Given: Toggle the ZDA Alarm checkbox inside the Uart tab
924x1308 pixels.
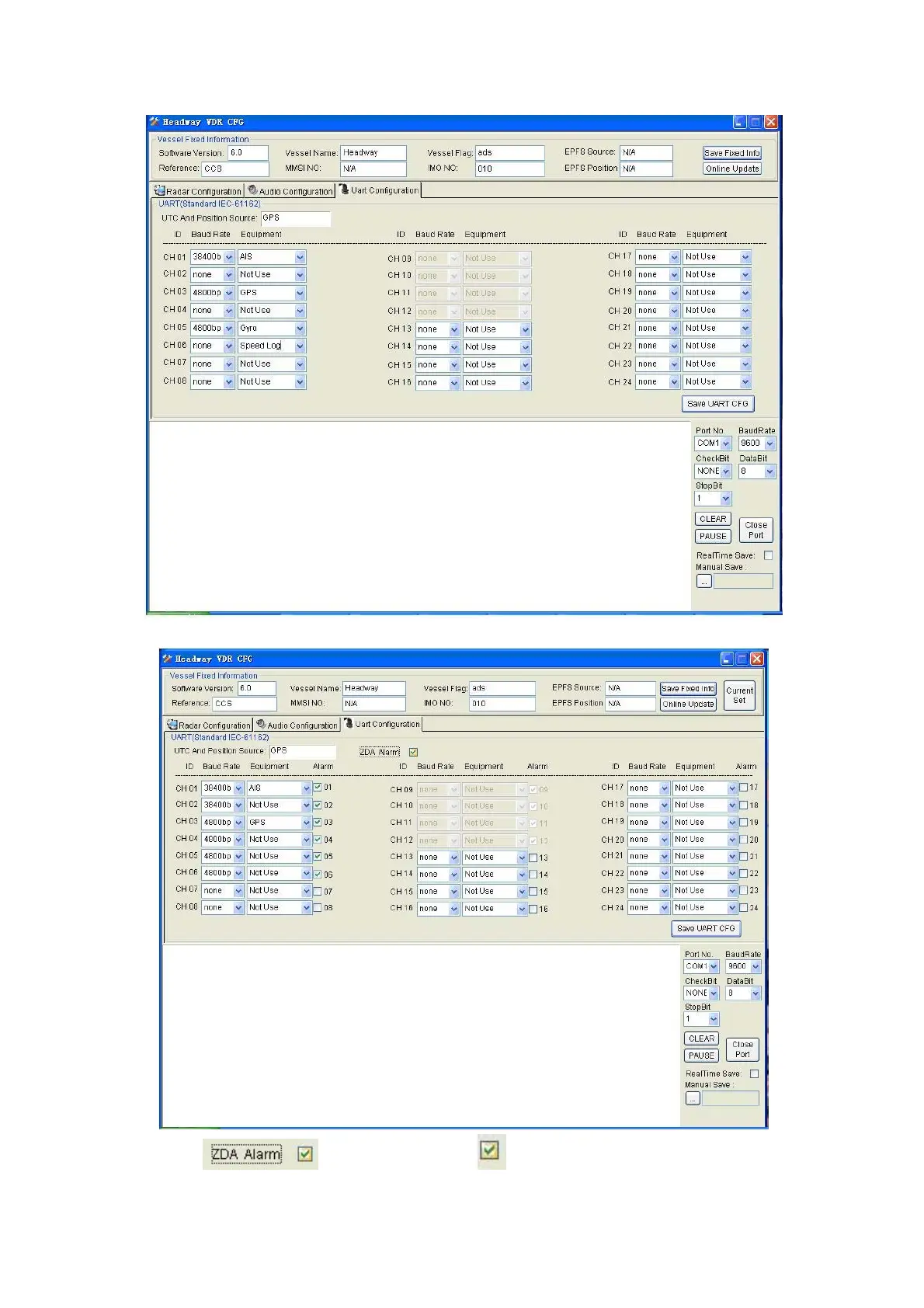Looking at the screenshot, I should (x=413, y=752).
